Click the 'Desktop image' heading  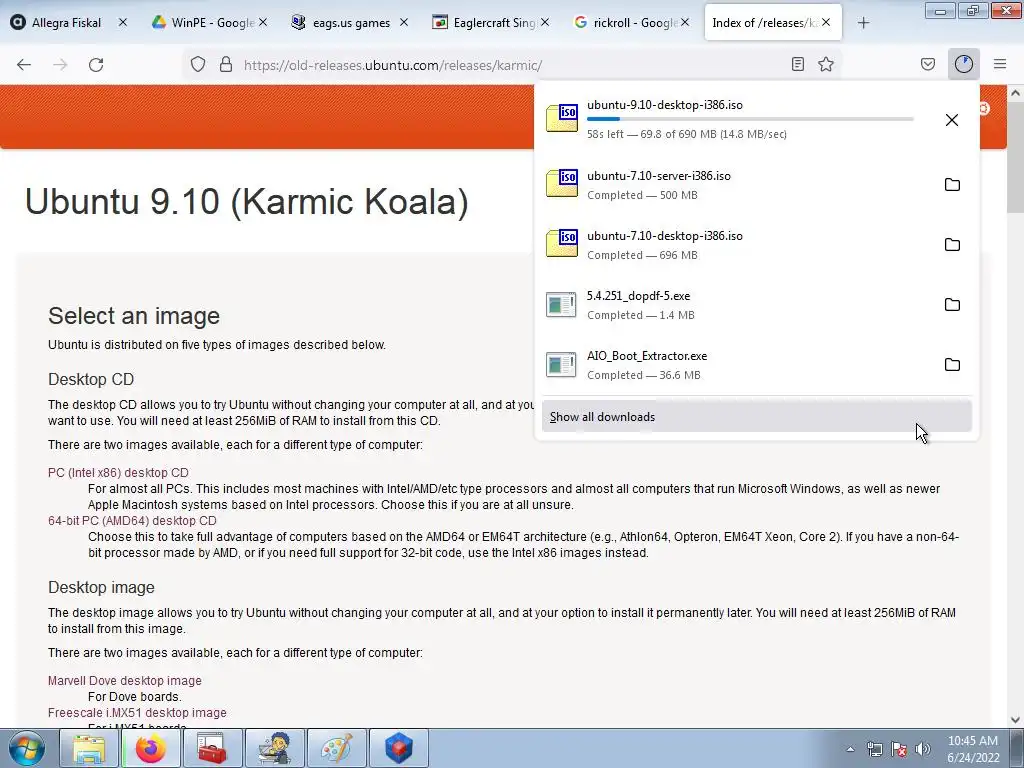(101, 587)
